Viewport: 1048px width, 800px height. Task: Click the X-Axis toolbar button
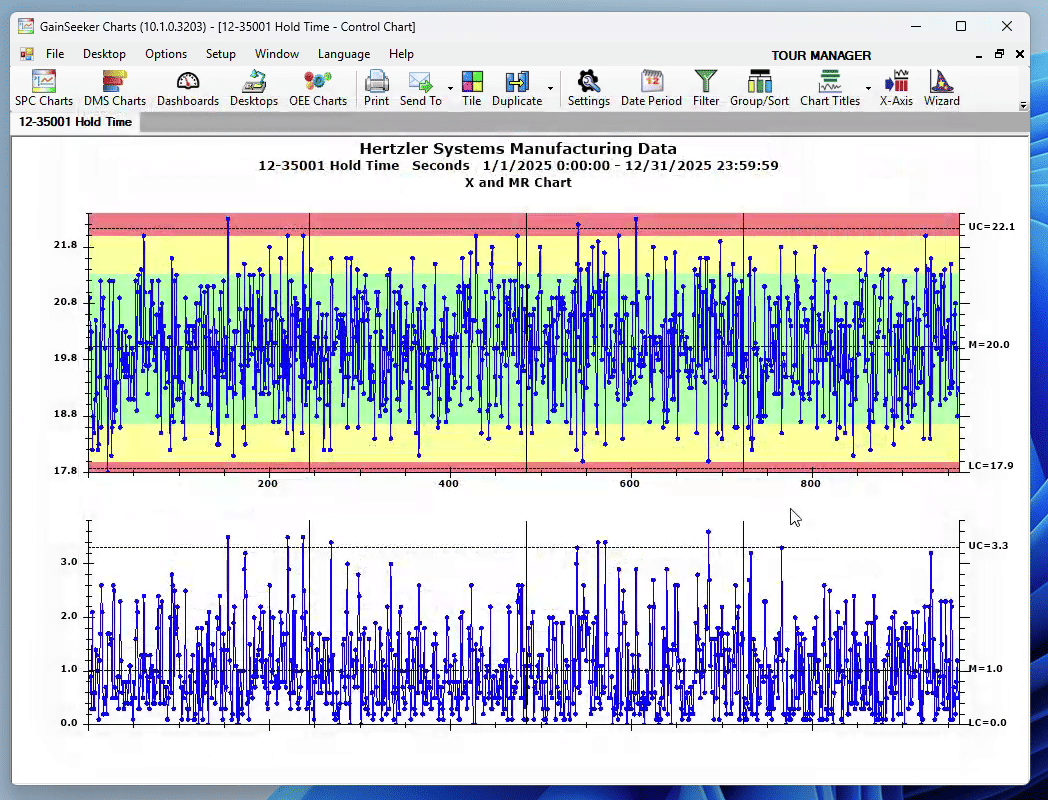pyautogui.click(x=896, y=88)
